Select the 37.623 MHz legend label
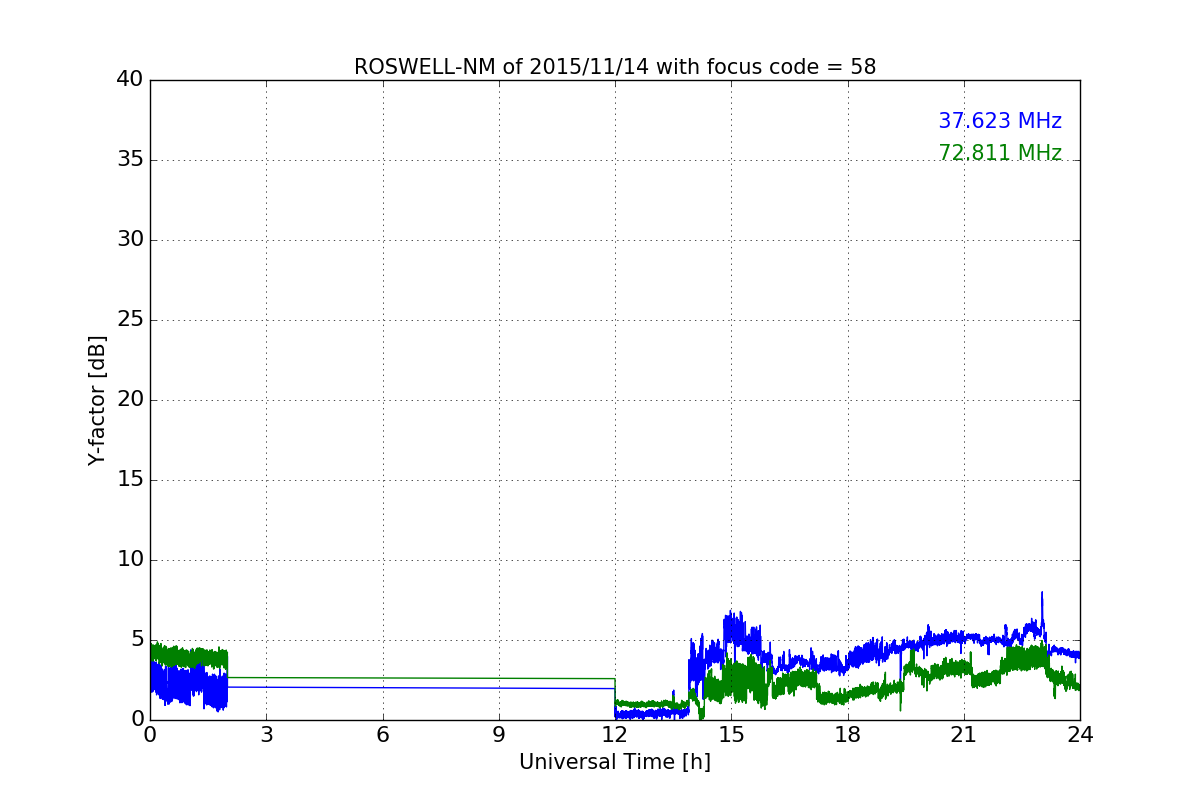 1000,121
